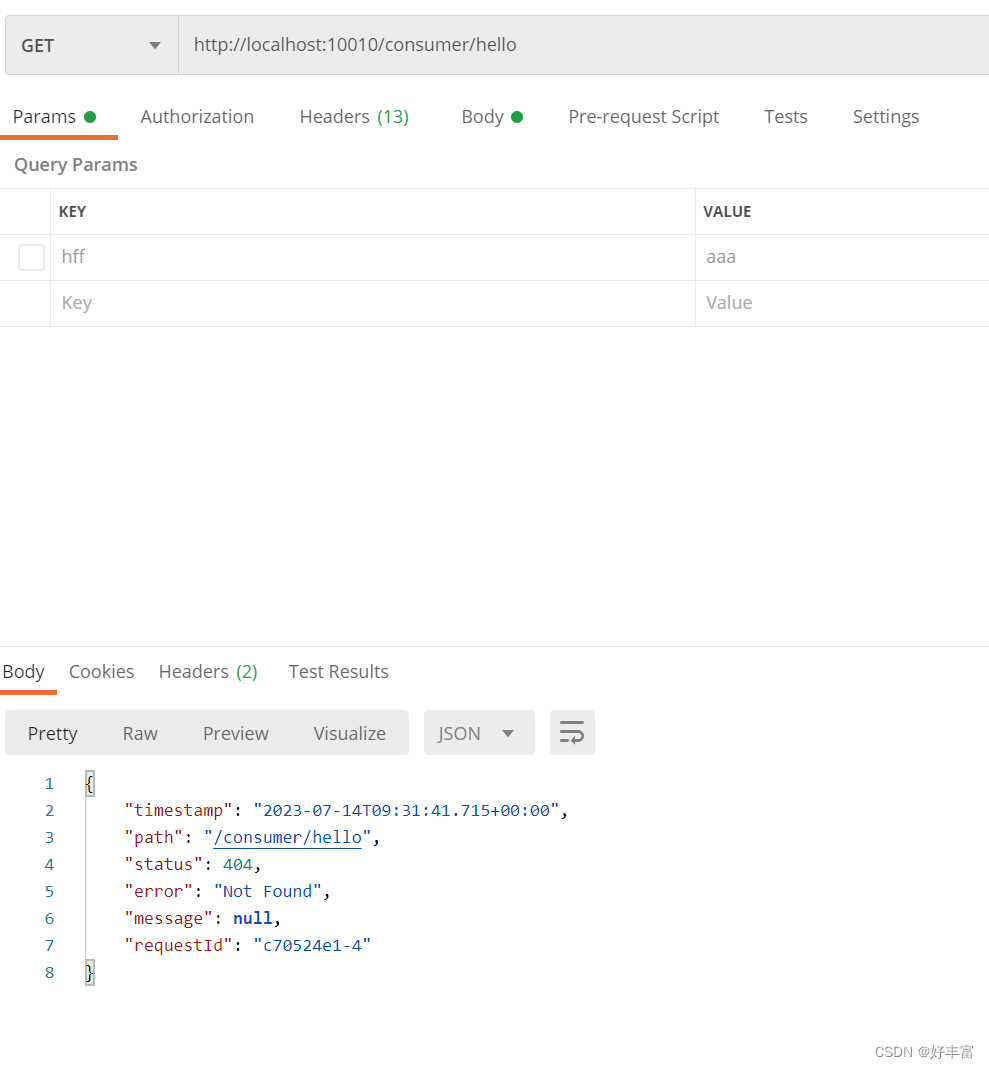This screenshot has height=1069, width=989.
Task: Open the Test Results tab
Action: pos(338,672)
